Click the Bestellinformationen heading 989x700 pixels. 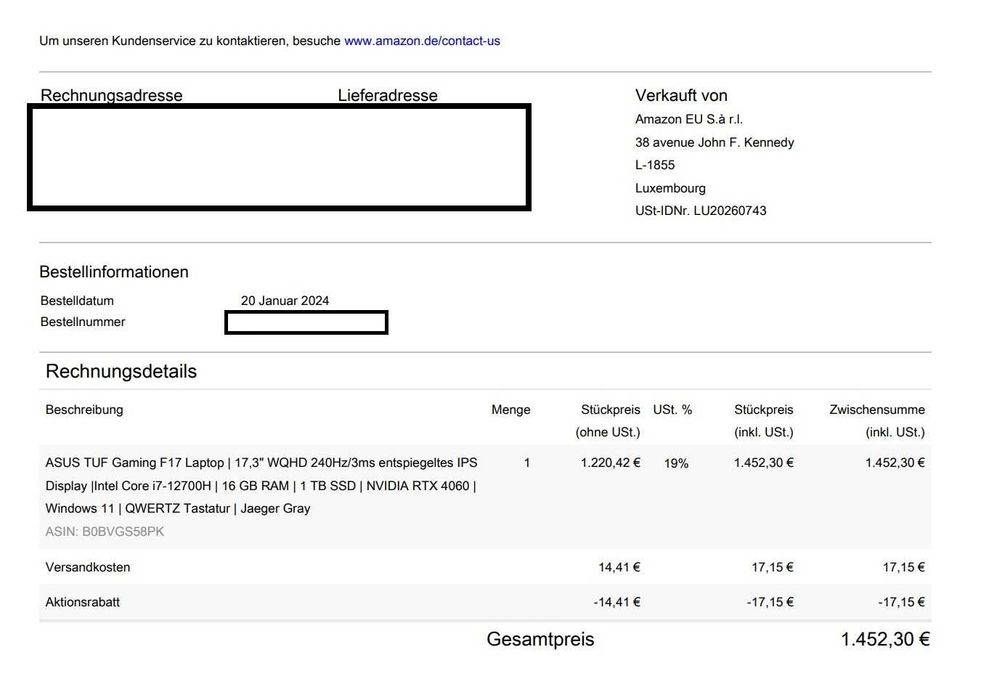click(x=114, y=272)
